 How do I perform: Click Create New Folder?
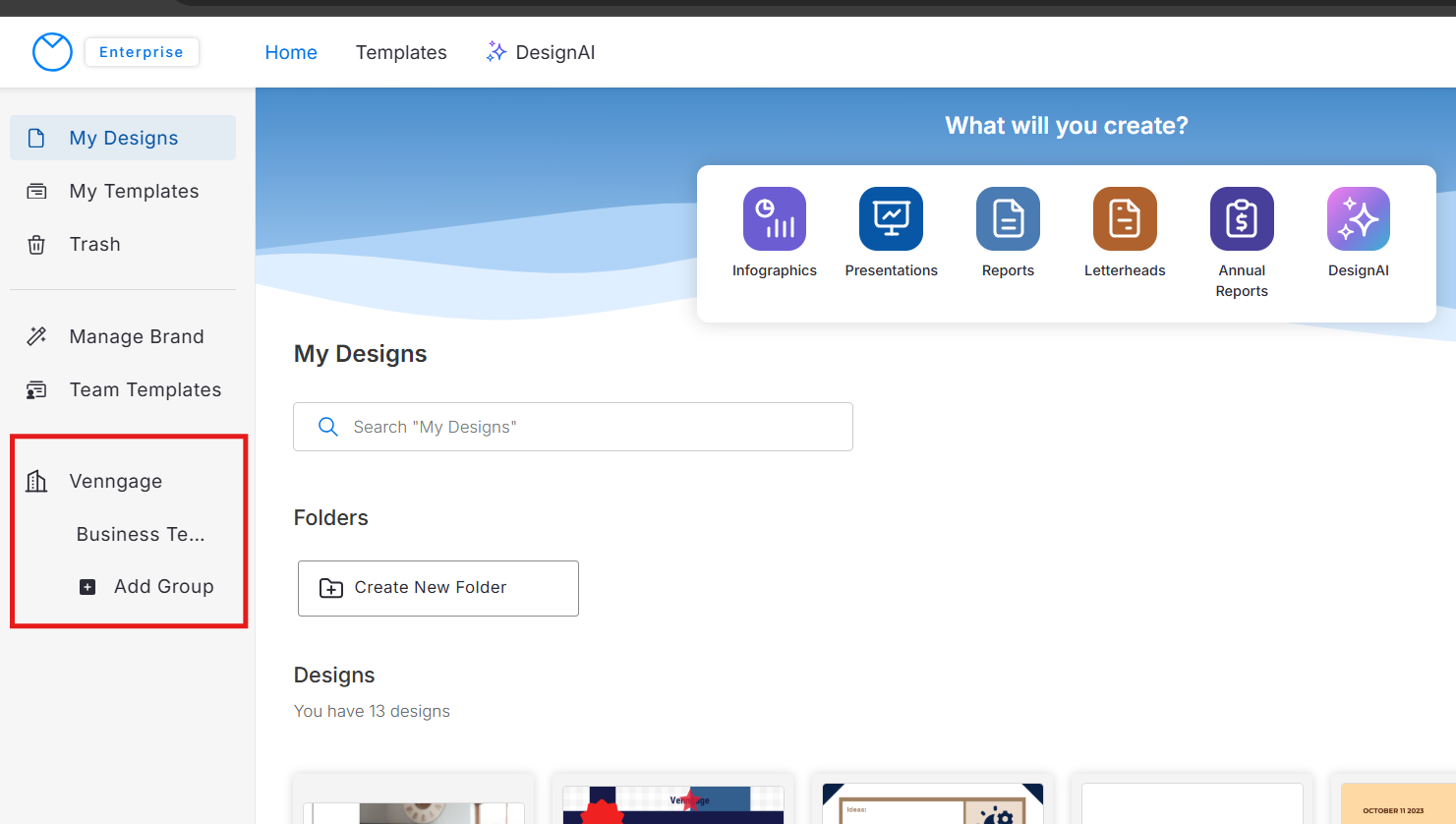[x=437, y=588]
